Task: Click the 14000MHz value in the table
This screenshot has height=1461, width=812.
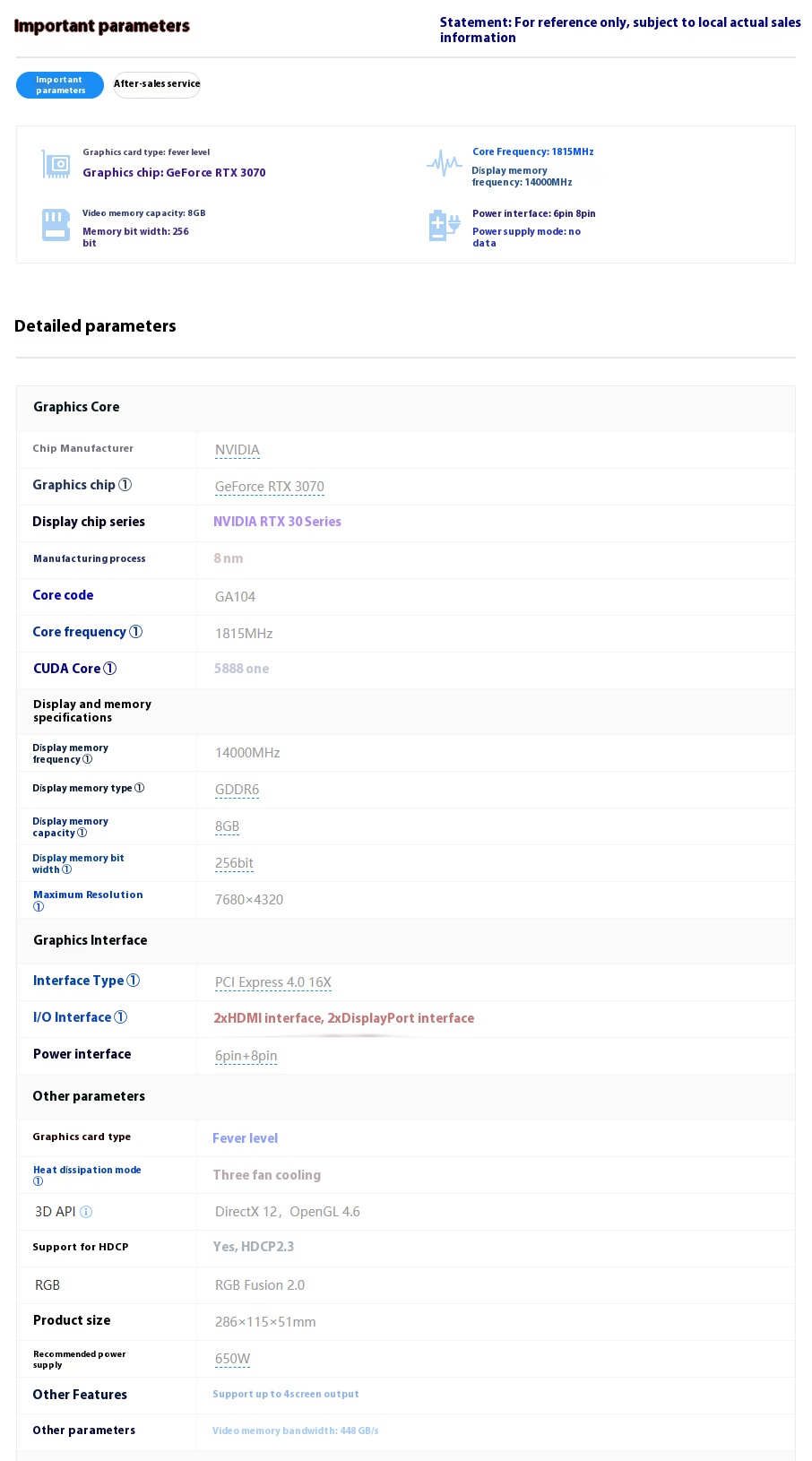Action: tap(247, 753)
